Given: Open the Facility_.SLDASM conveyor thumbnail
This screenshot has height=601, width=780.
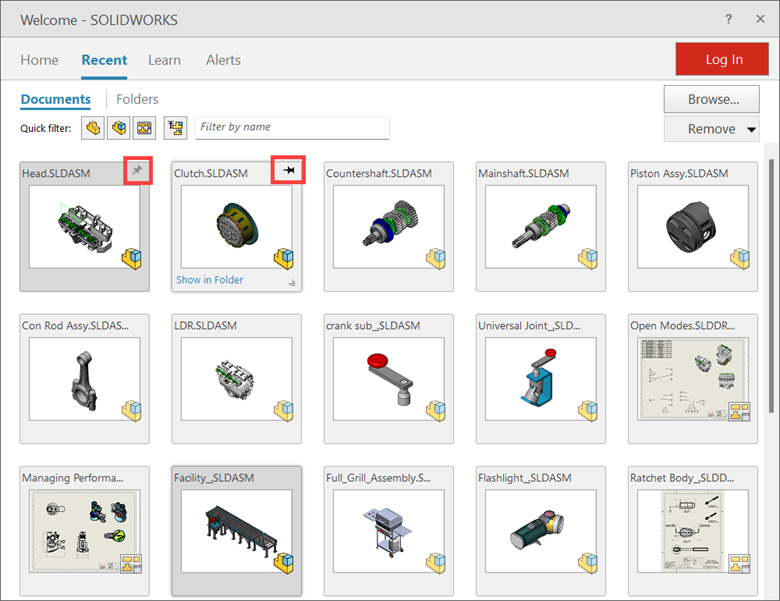Looking at the screenshot, I should coord(237,531).
